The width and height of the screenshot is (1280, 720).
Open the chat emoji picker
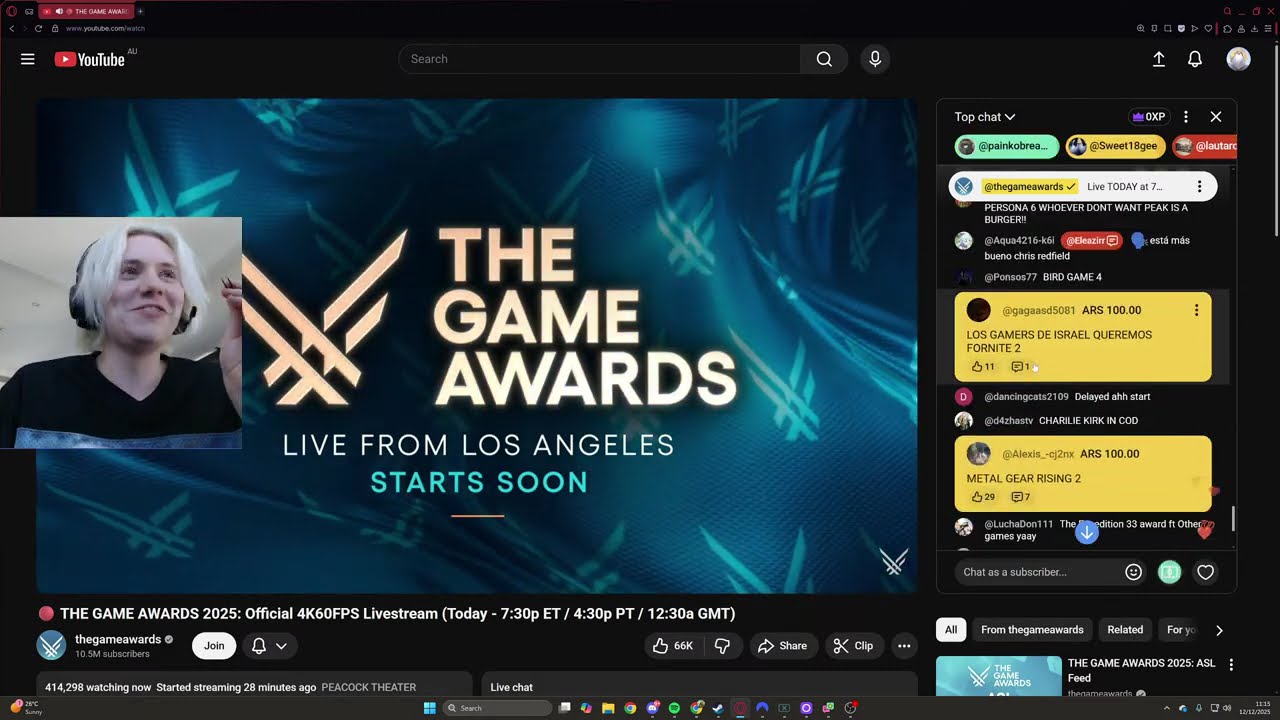coord(1134,572)
